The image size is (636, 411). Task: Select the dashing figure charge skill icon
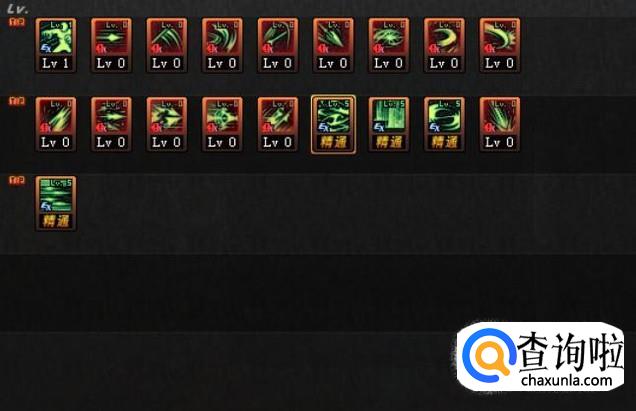pos(167,124)
